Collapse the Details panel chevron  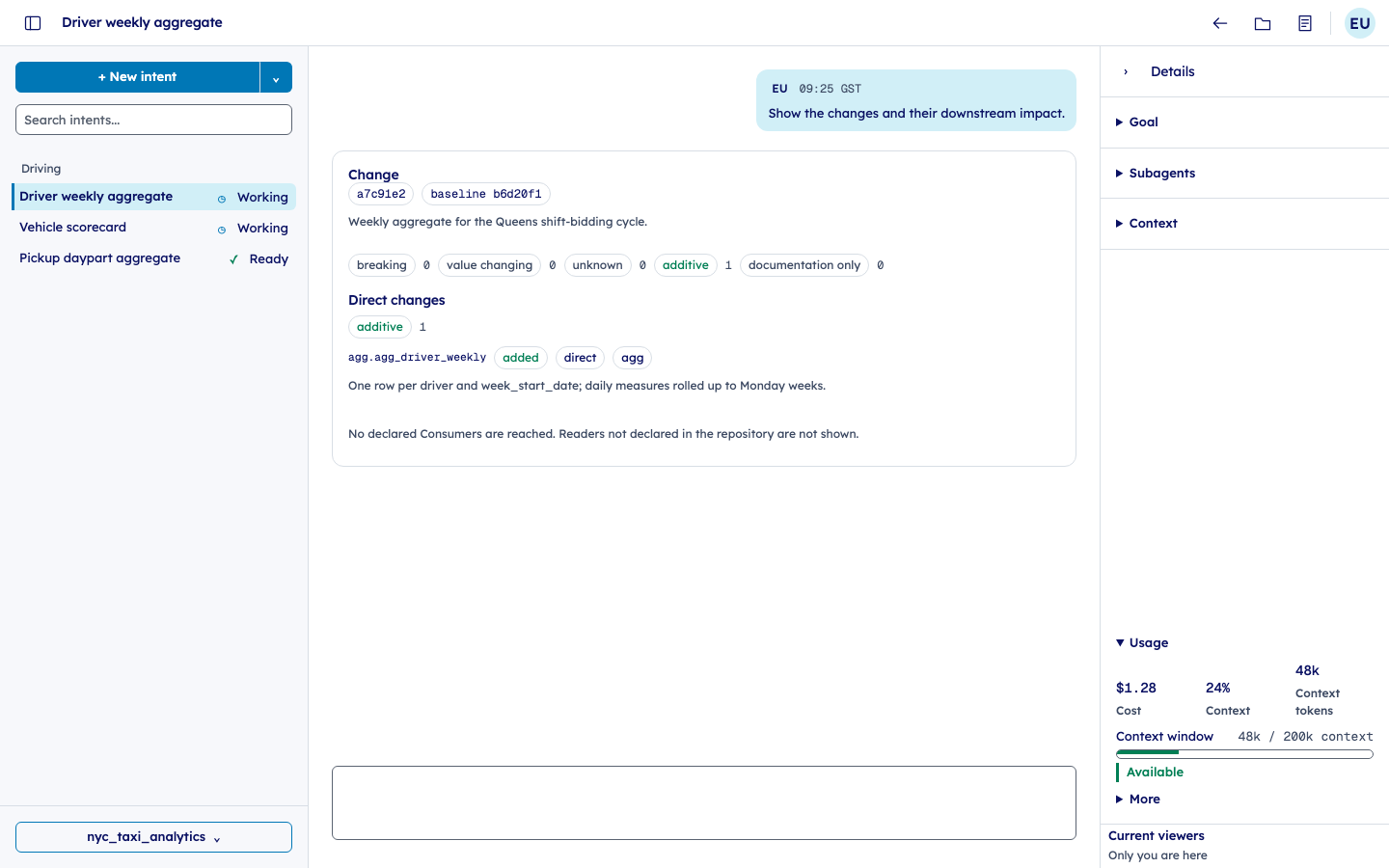(1126, 72)
